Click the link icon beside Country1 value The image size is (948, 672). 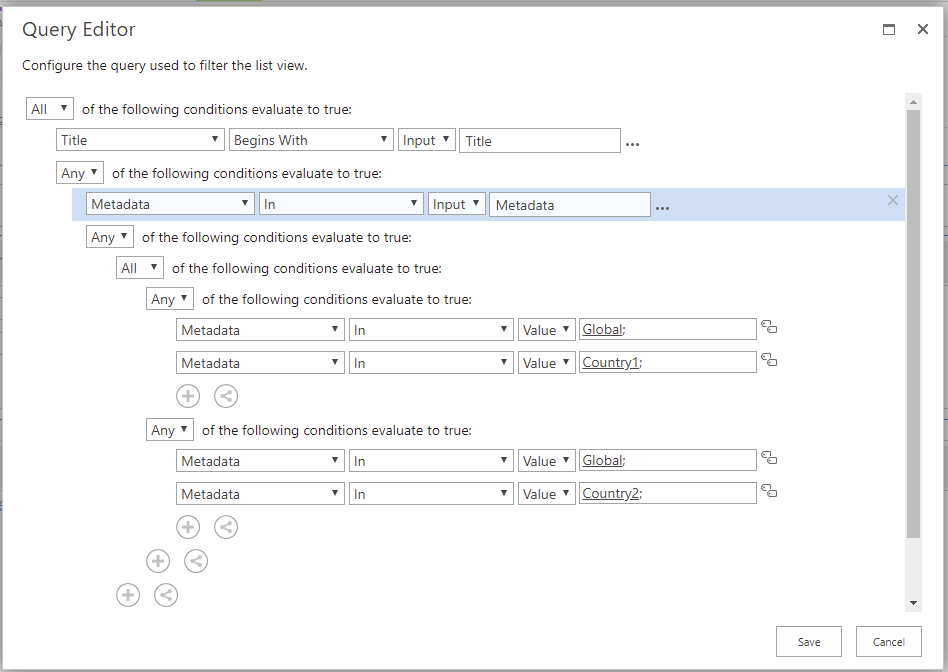pos(769,361)
